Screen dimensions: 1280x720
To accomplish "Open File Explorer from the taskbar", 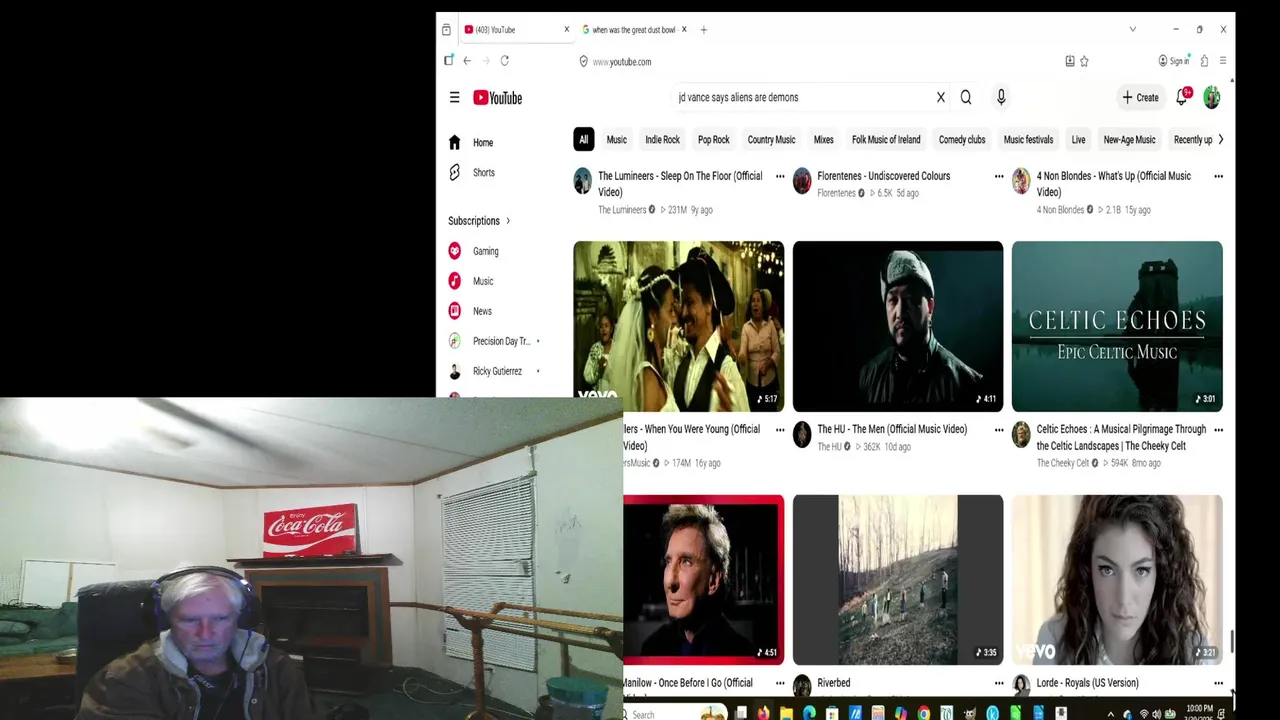I will (786, 713).
